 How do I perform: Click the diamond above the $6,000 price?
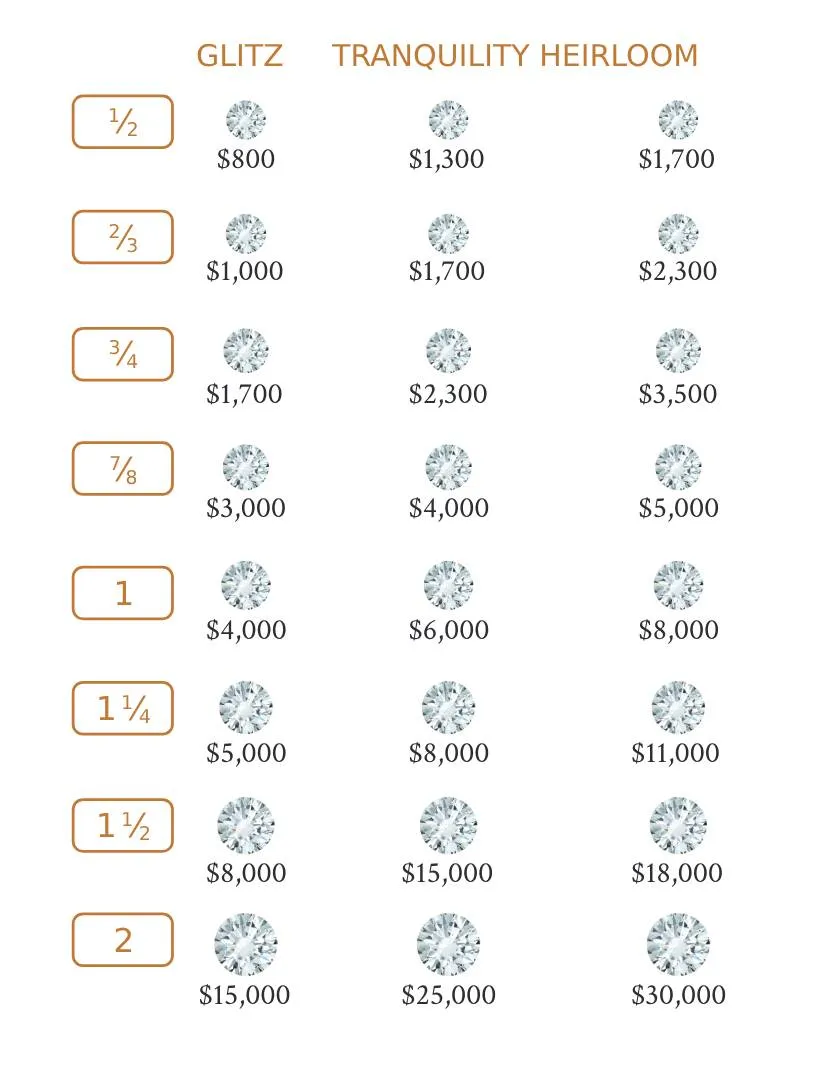(x=448, y=585)
